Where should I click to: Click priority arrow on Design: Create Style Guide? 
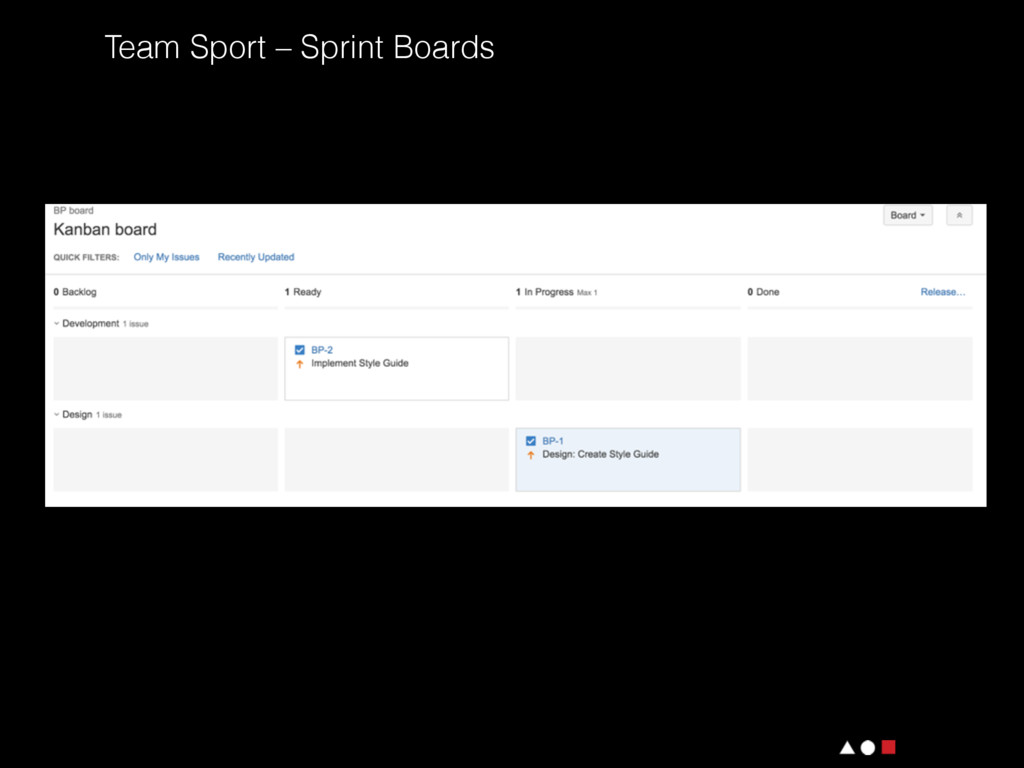click(x=531, y=455)
